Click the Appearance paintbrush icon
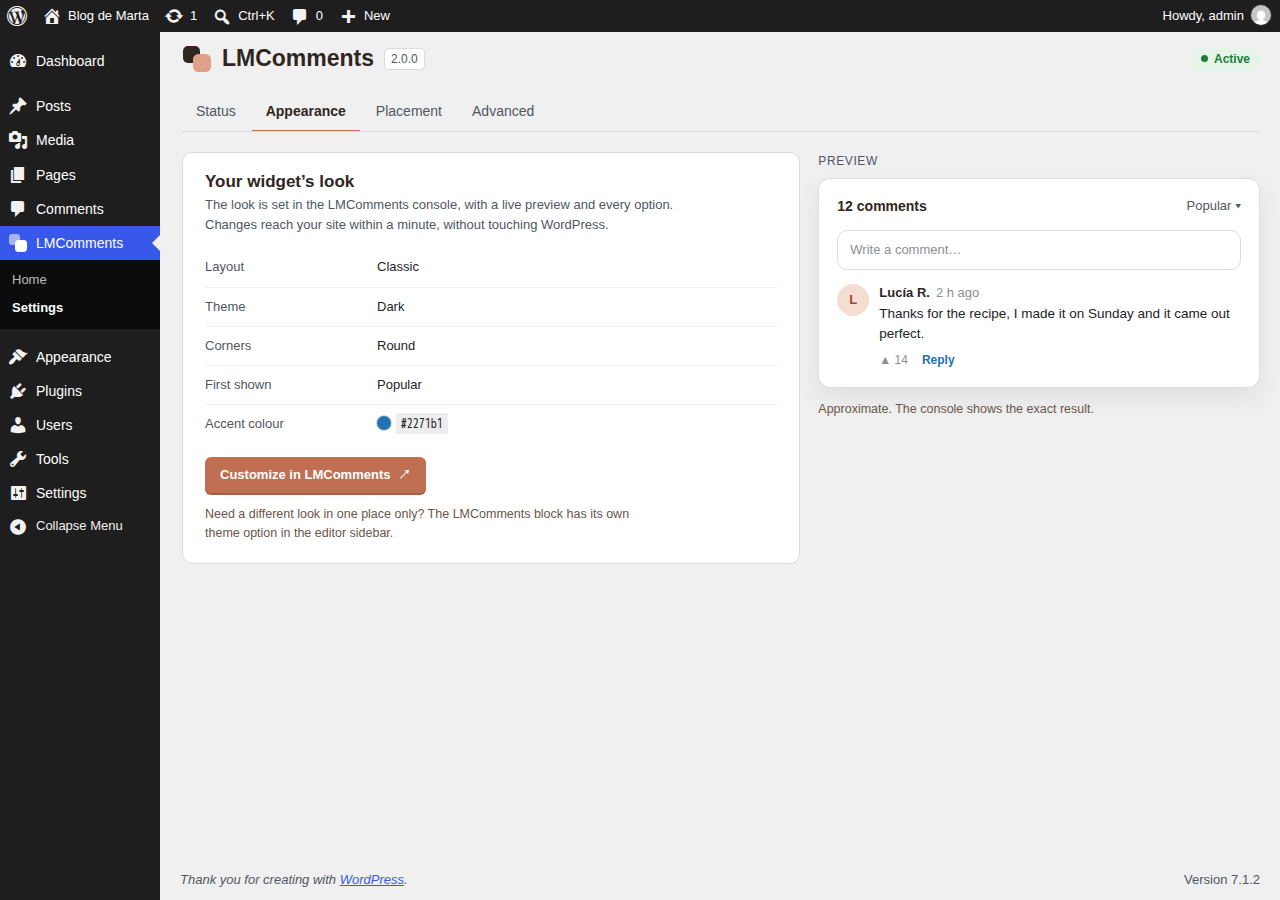The image size is (1280, 900). [18, 357]
